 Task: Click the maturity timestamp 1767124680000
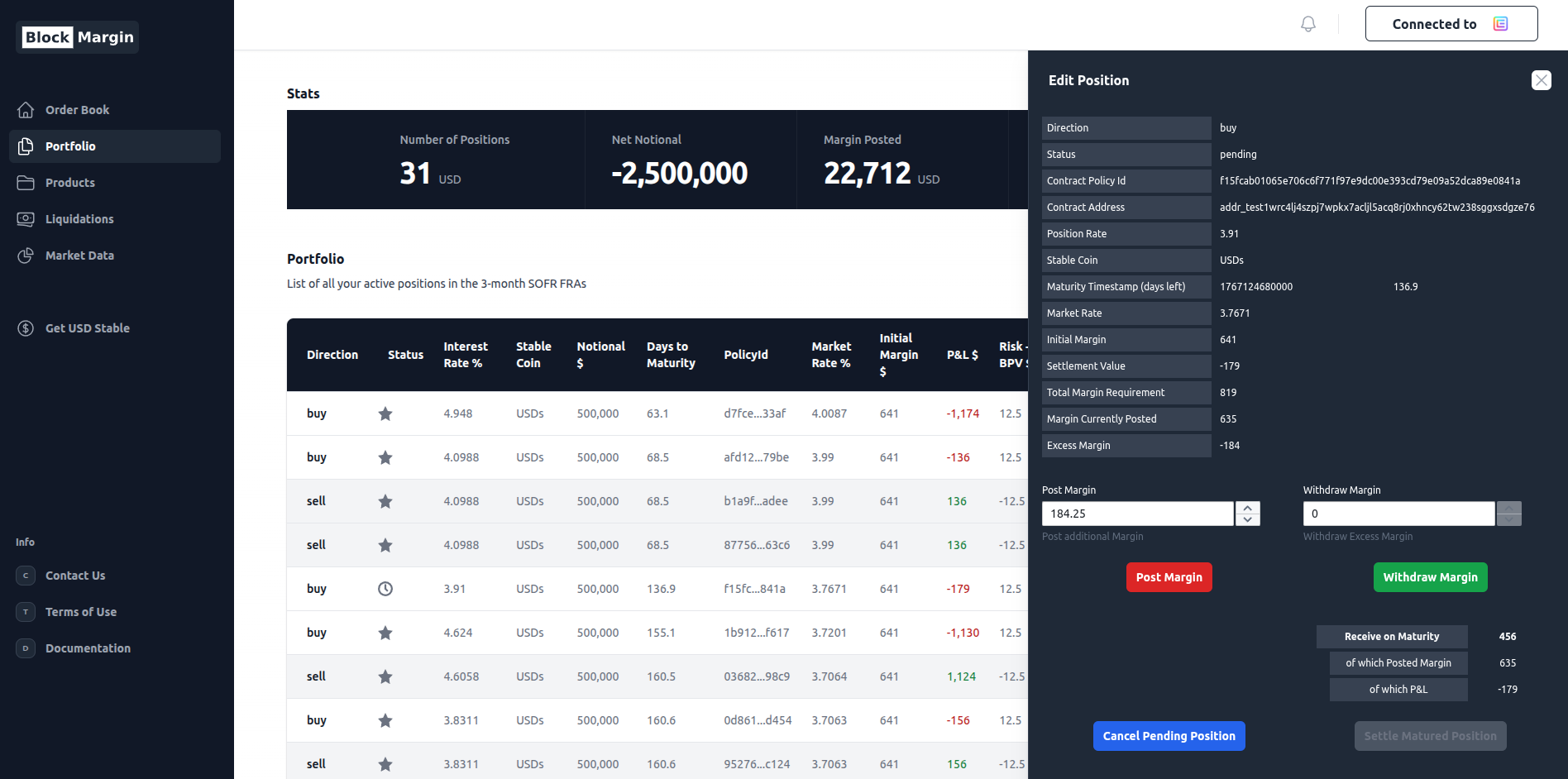tap(1256, 287)
